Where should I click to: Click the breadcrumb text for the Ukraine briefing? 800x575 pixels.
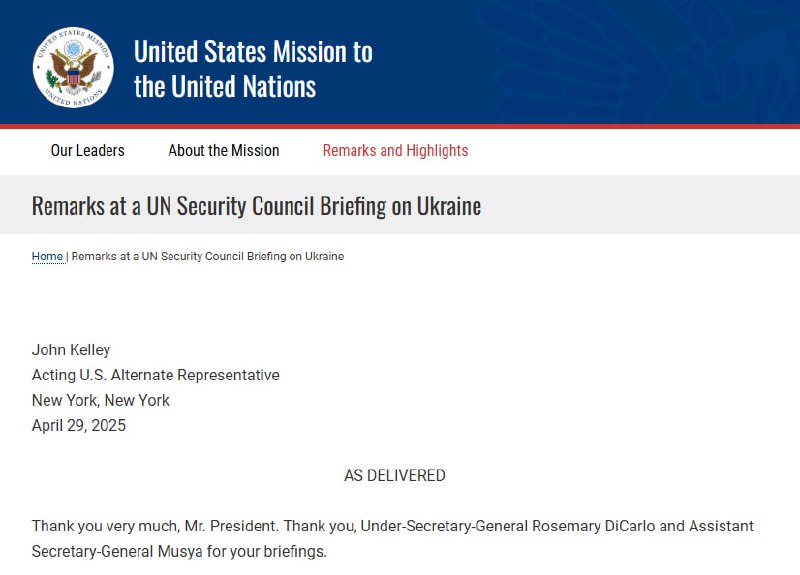(x=208, y=257)
